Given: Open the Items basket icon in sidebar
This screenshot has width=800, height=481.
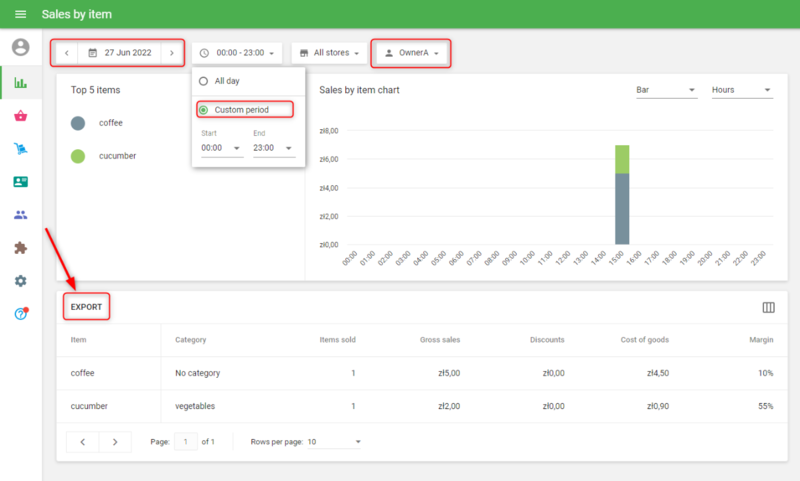Looking at the screenshot, I should point(20,116).
